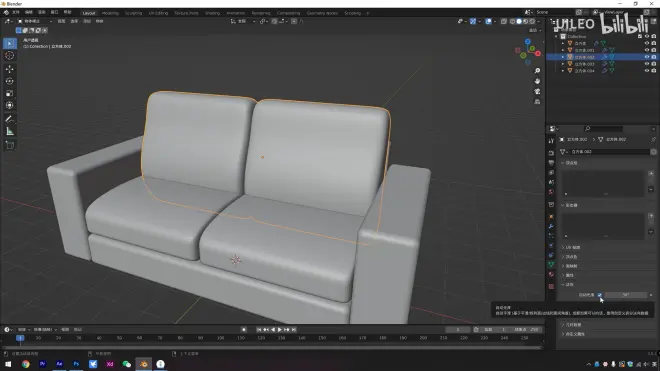Viewport: 660px width, 371px height.
Task: Open the Output properties tab
Action: pos(551,163)
